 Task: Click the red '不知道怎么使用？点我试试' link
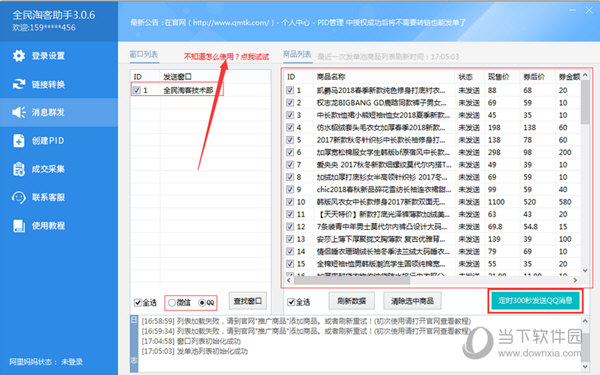(227, 57)
